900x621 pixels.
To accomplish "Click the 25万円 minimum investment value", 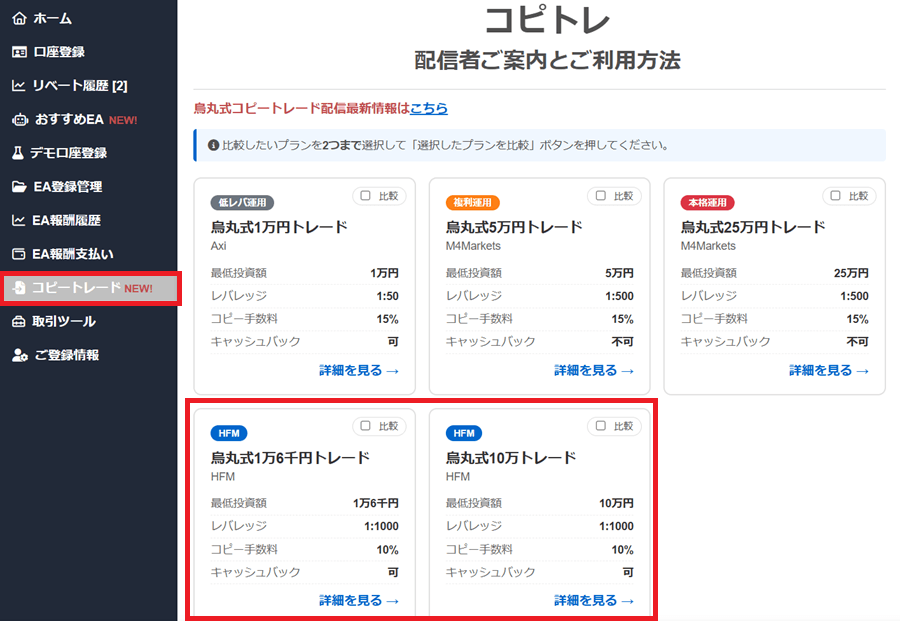I will (851, 273).
